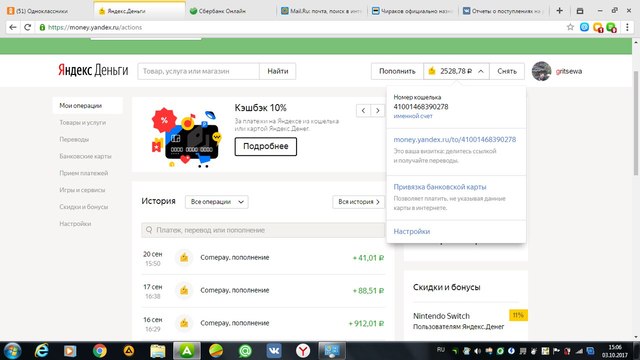Click the blue extension icon in the Chrome toolbar

[x=584, y=27]
